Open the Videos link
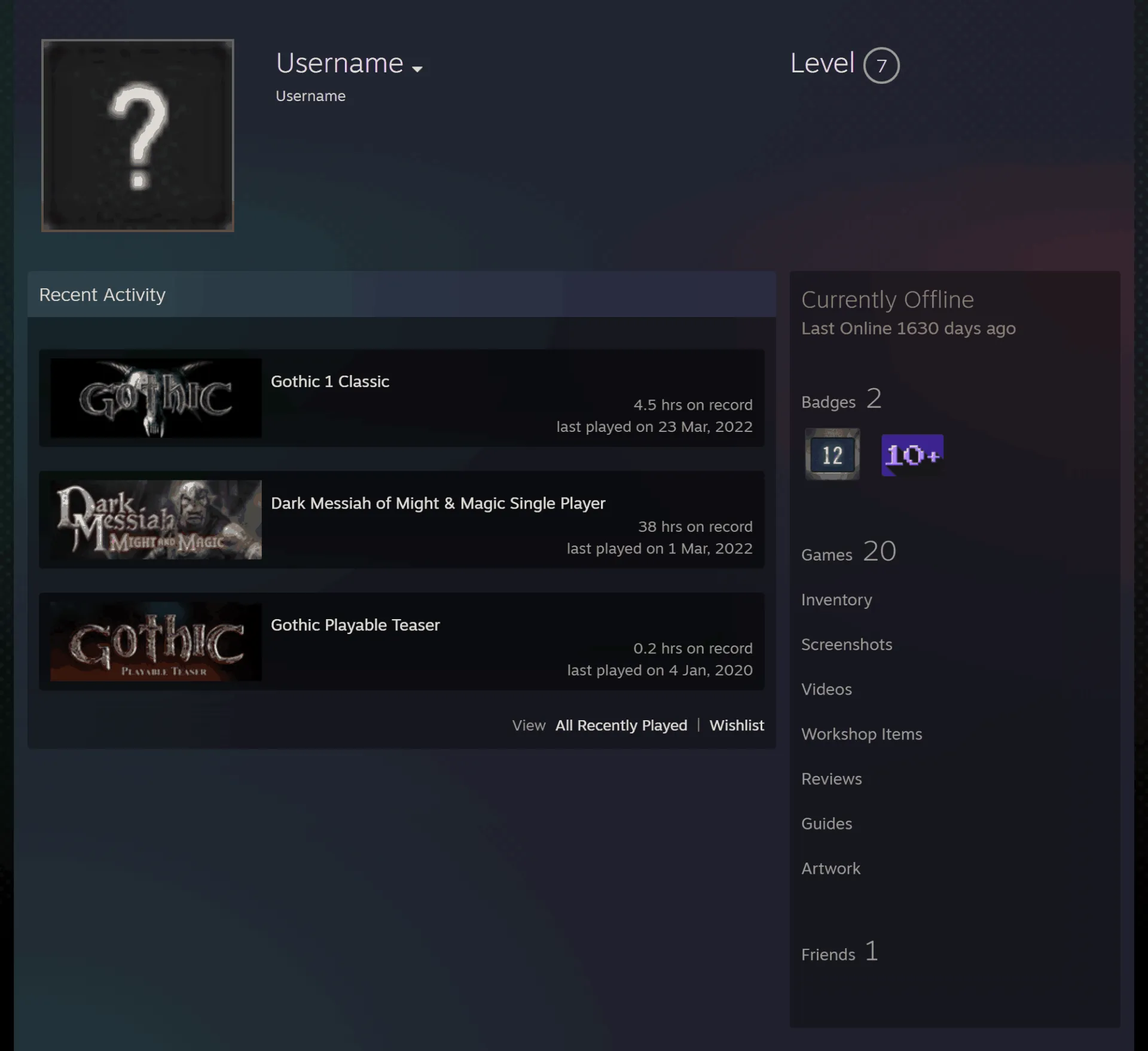This screenshot has height=1051, width=1148. (826, 689)
